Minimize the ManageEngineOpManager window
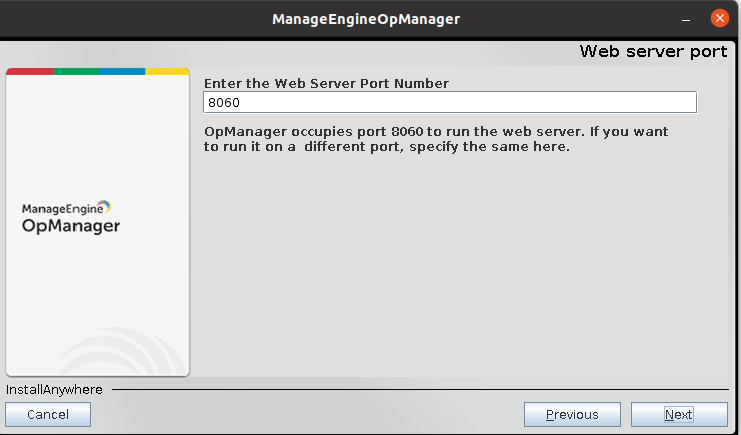The height and width of the screenshot is (435, 741). (x=686, y=19)
